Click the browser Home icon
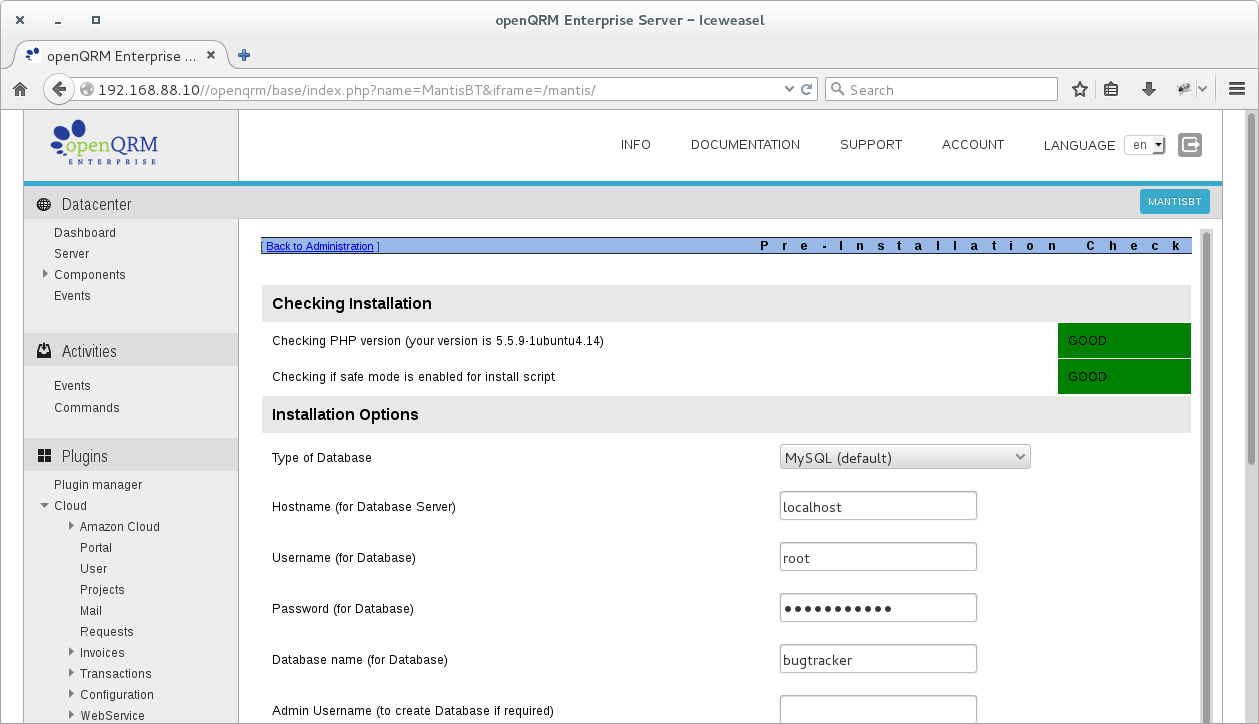 click(20, 89)
